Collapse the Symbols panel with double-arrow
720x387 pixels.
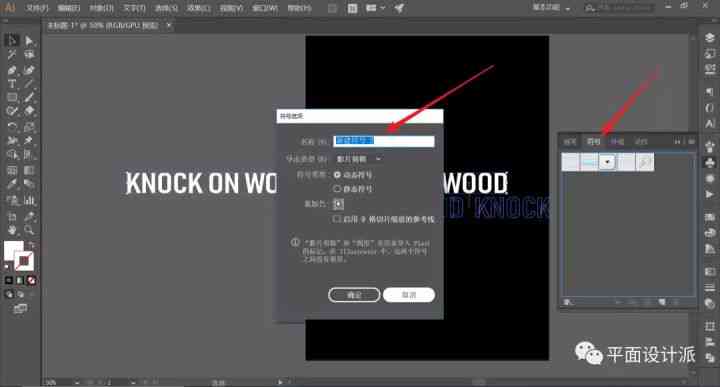coord(678,141)
